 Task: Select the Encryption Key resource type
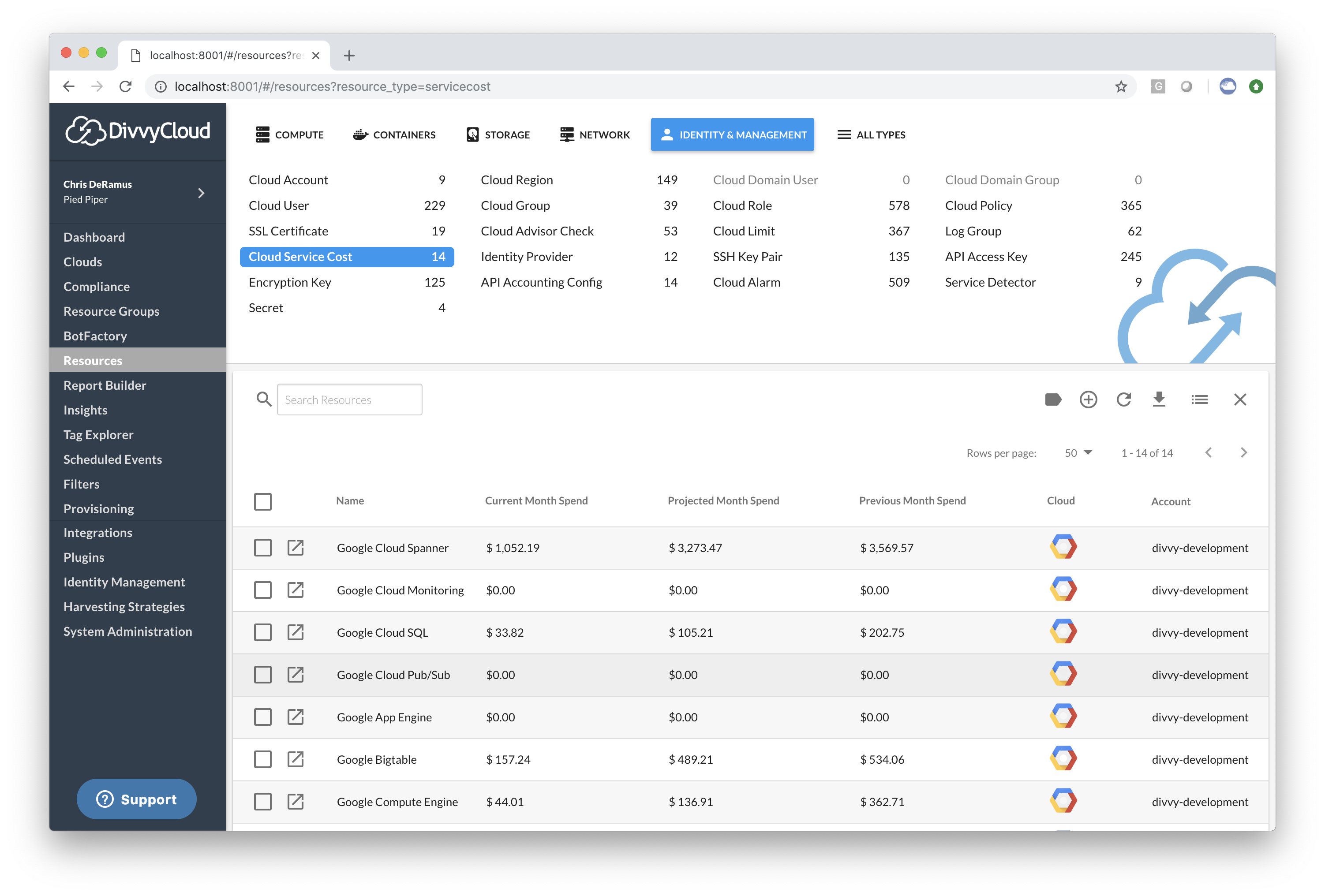point(347,282)
